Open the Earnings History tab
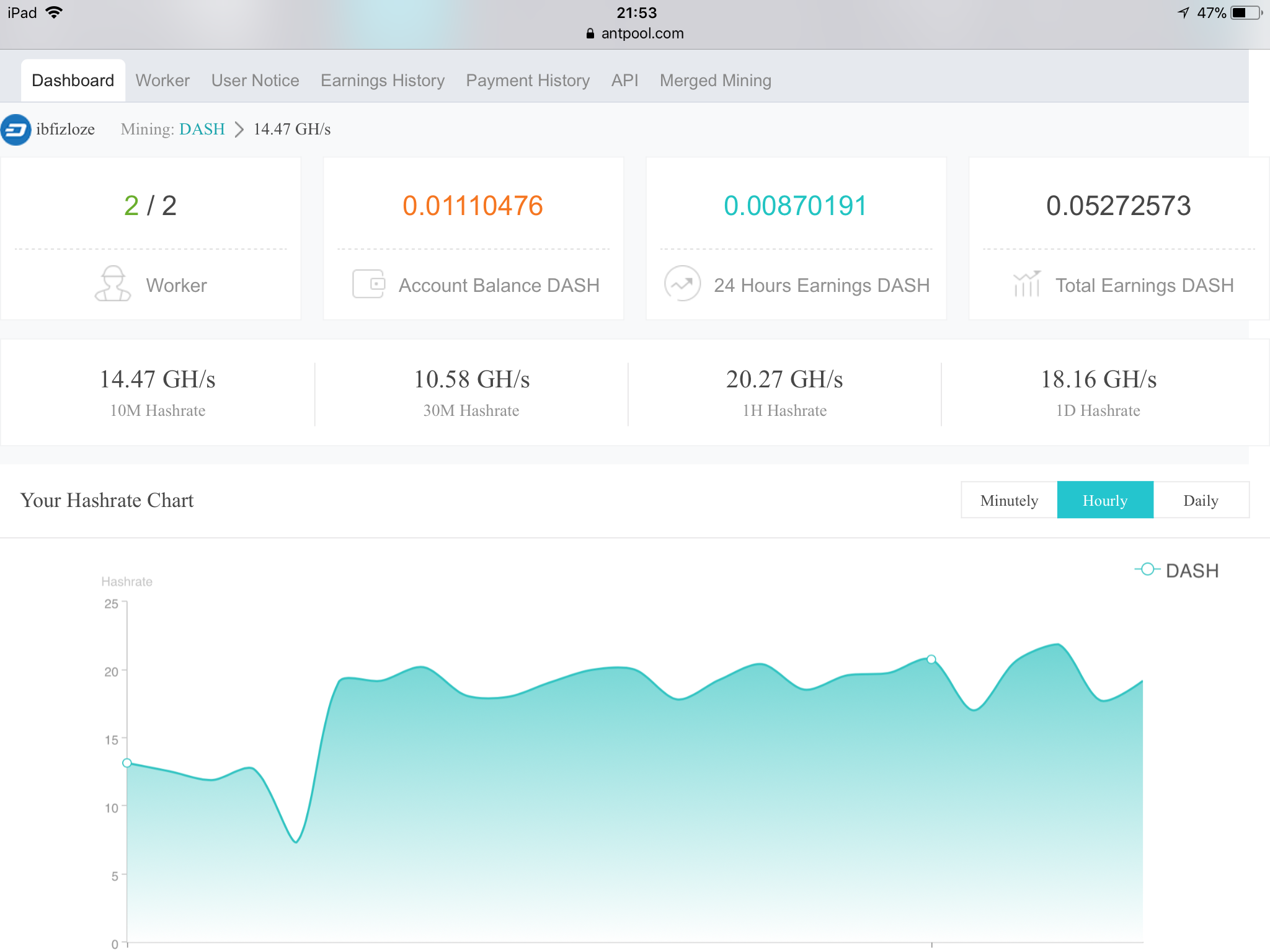This screenshot has width=1270, height=952. [x=383, y=81]
